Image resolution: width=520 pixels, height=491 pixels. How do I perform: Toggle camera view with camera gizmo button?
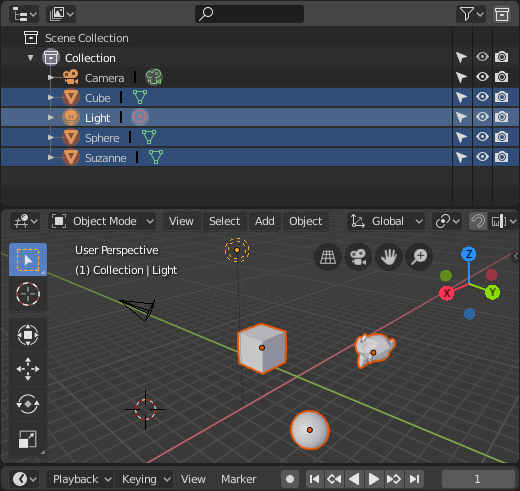358,257
